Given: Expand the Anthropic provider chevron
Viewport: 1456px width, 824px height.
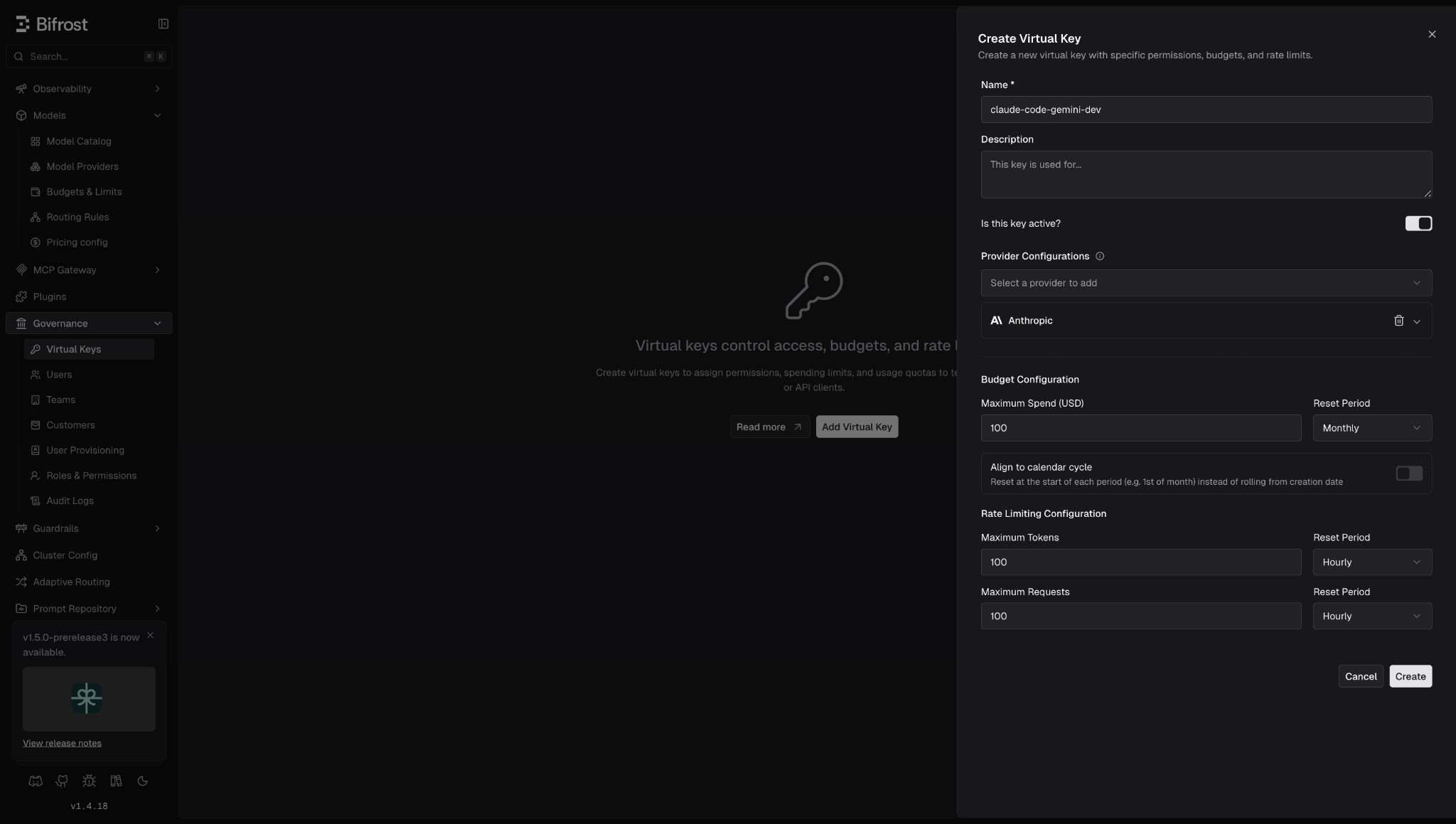Looking at the screenshot, I should 1417,321.
